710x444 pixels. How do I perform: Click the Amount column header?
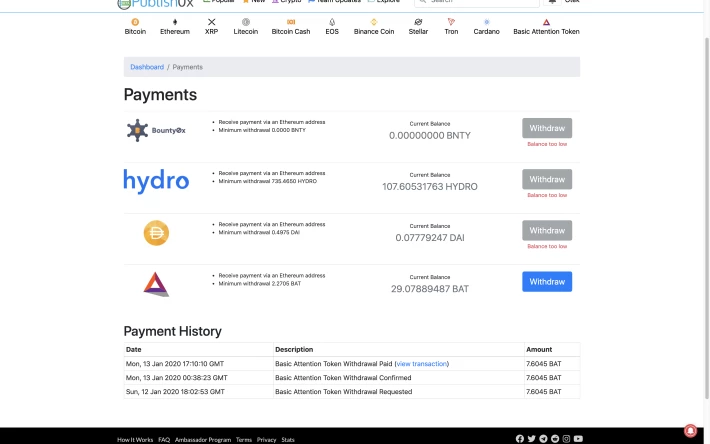pos(539,349)
